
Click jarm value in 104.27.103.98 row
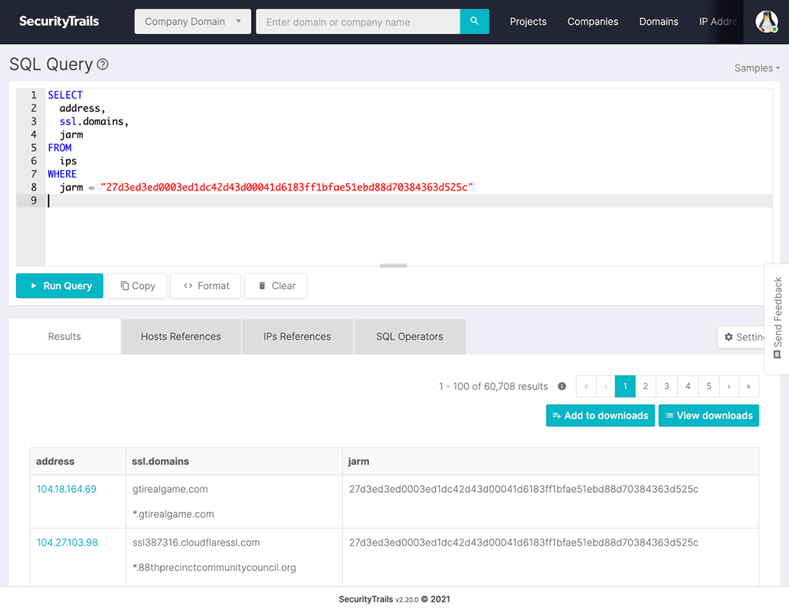[523, 543]
